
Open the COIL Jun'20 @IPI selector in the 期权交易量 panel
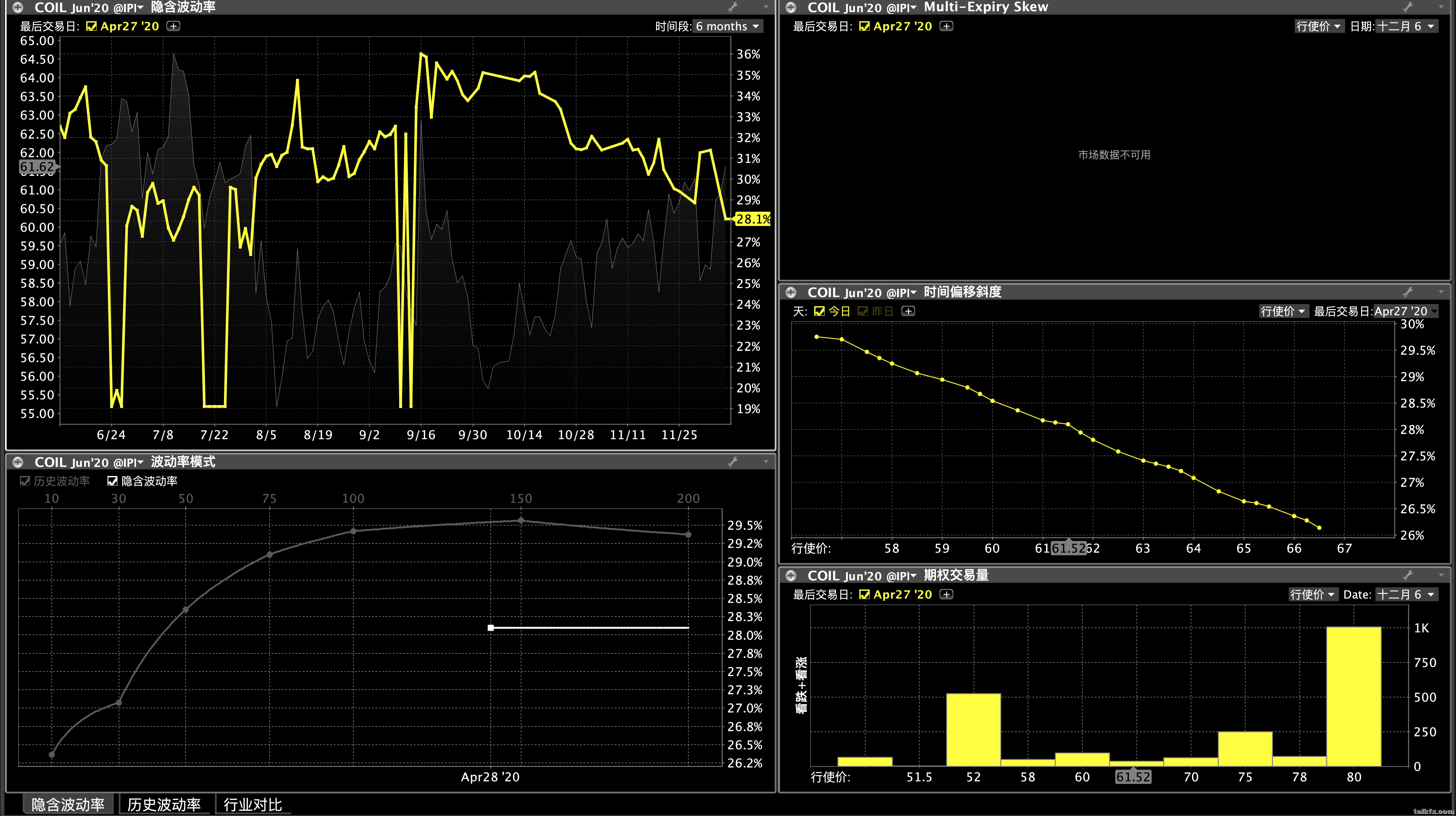pyautogui.click(x=862, y=575)
